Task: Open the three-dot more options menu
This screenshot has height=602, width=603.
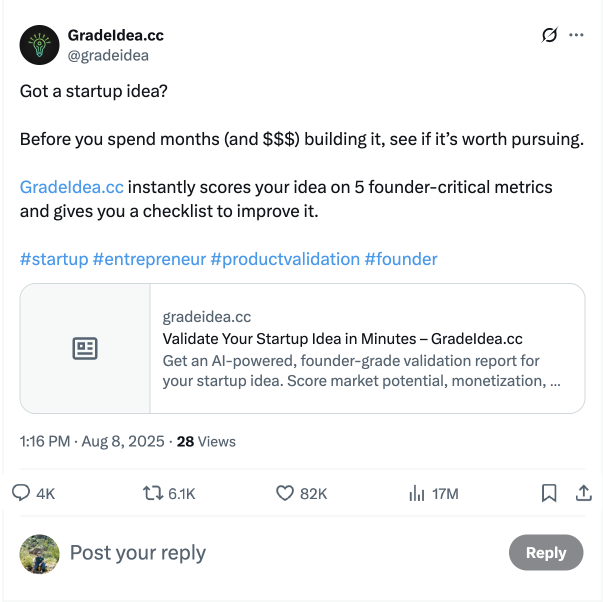Action: [576, 35]
